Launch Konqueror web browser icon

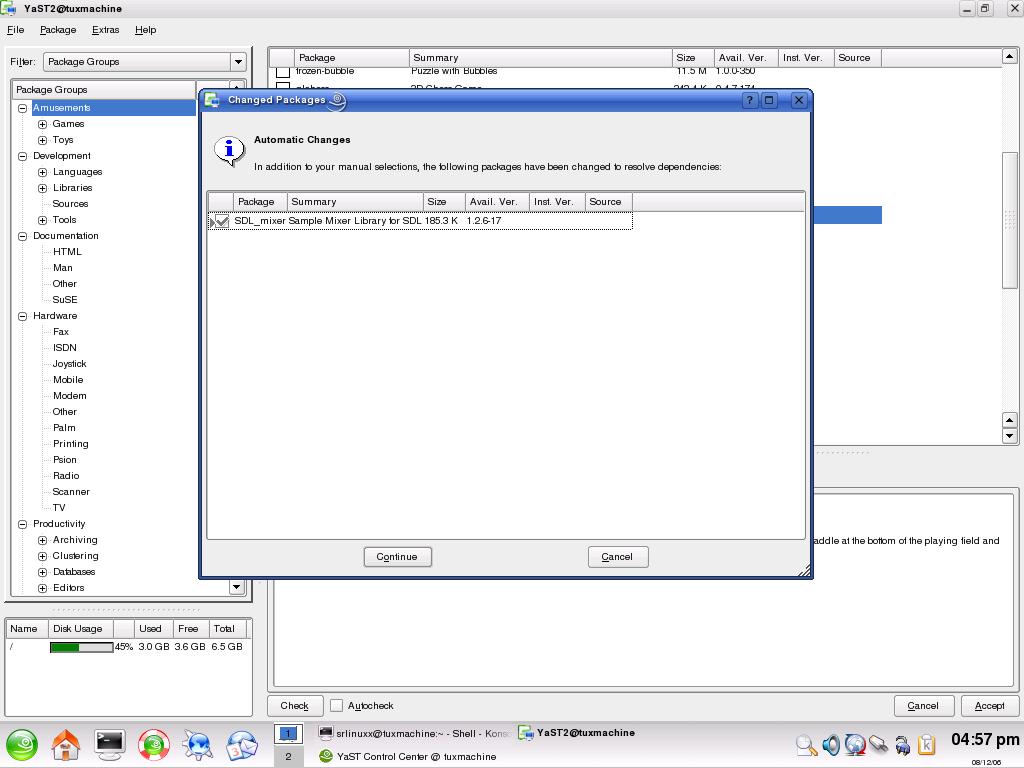click(197, 745)
